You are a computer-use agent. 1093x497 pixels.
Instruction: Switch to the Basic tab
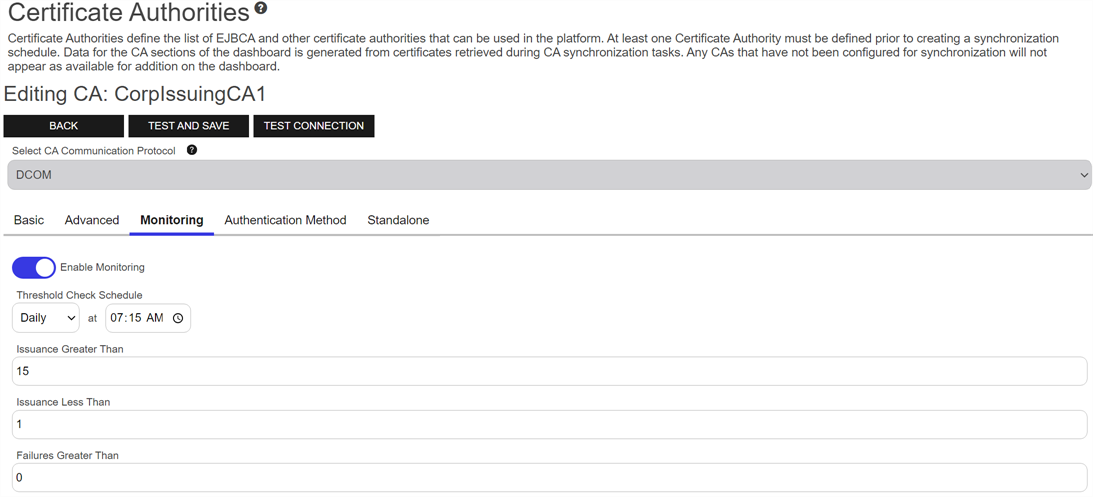click(29, 220)
